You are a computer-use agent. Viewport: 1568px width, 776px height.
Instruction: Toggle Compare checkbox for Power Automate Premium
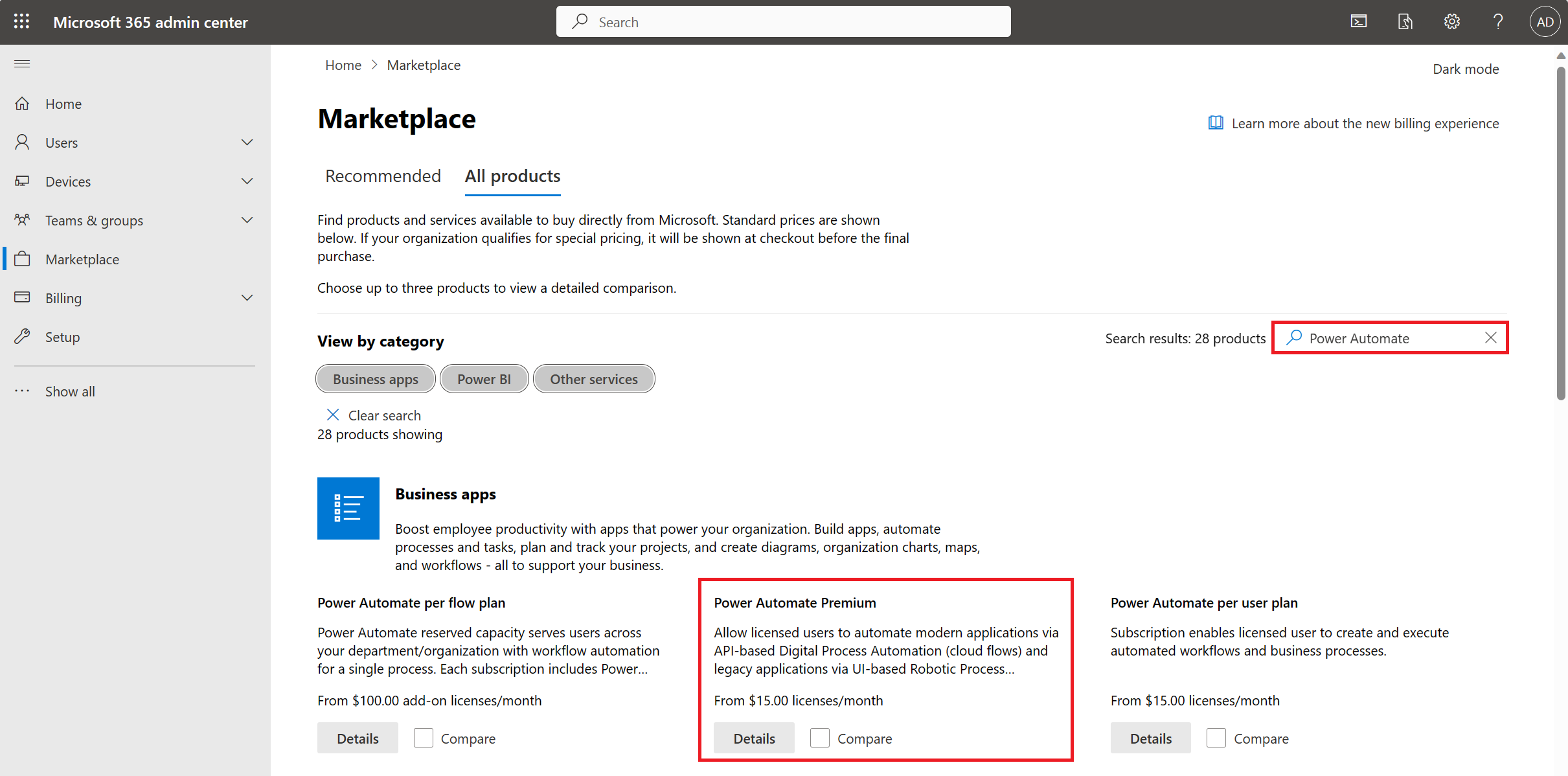(819, 738)
